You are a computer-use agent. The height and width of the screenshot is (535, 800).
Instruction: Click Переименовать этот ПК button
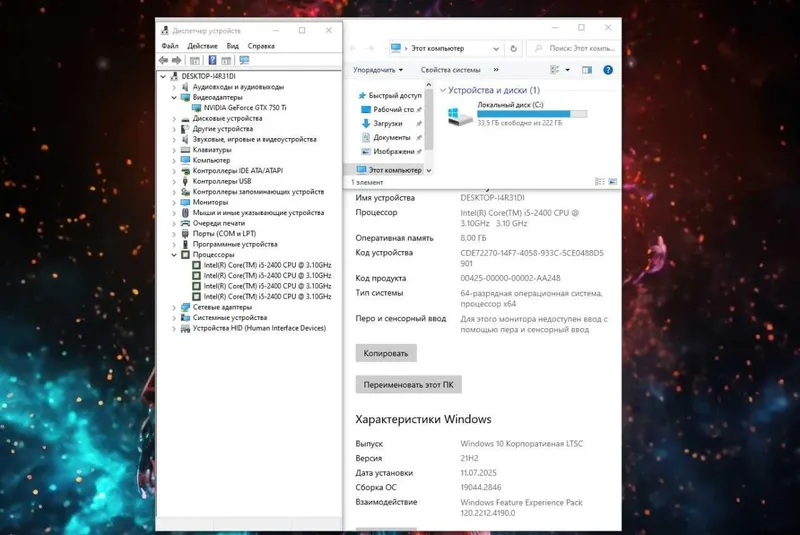(x=409, y=385)
